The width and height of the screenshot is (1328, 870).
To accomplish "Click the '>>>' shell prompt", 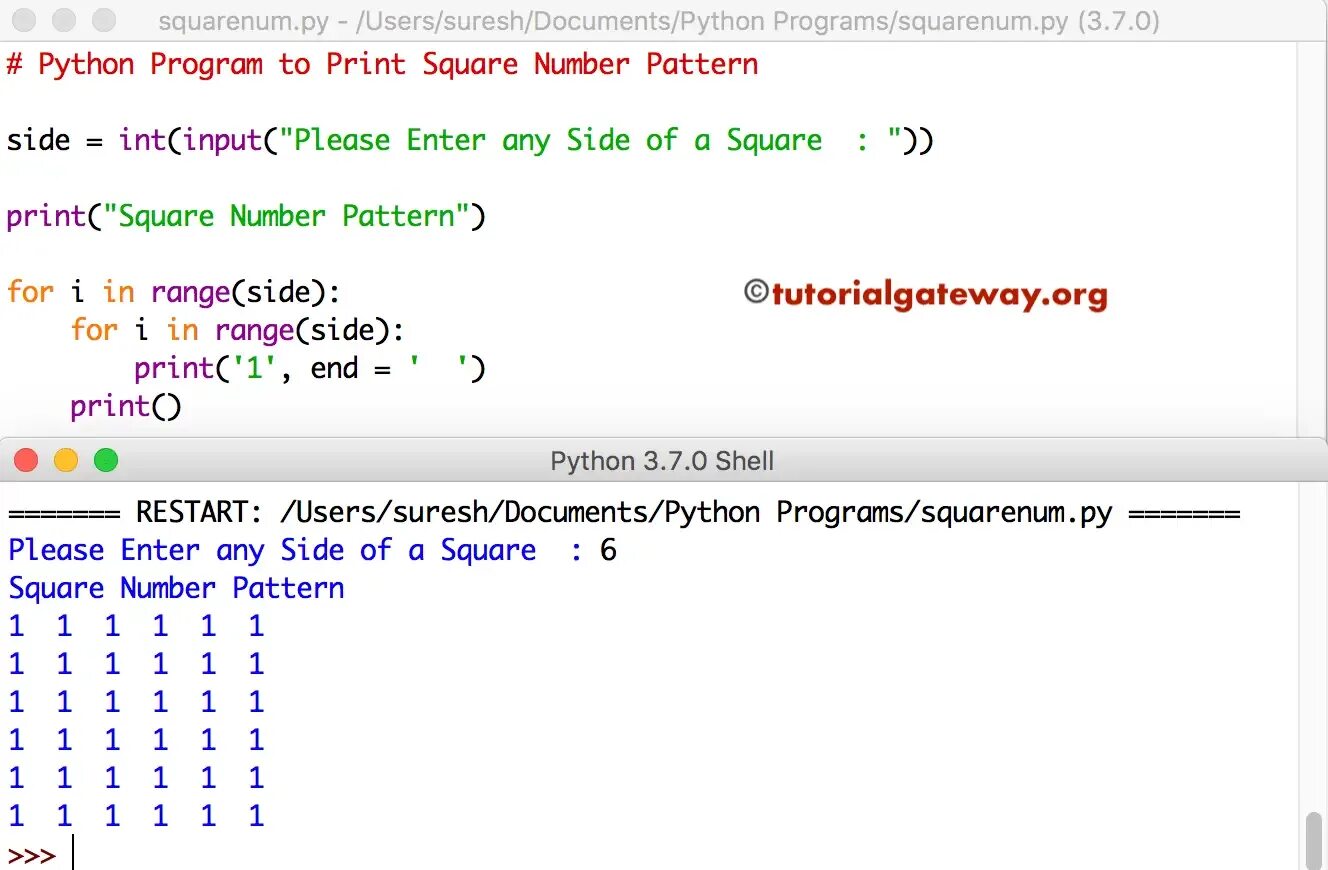I will (x=32, y=856).
